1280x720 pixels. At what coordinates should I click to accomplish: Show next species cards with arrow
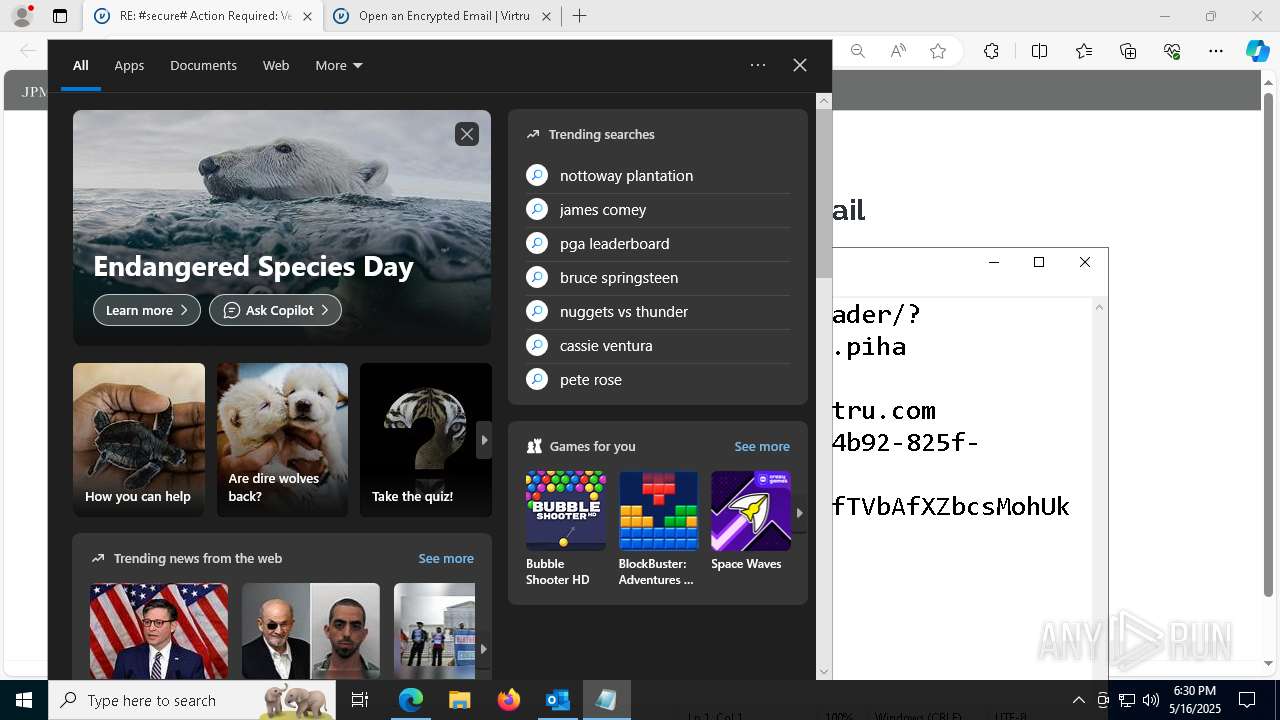pyautogui.click(x=484, y=440)
